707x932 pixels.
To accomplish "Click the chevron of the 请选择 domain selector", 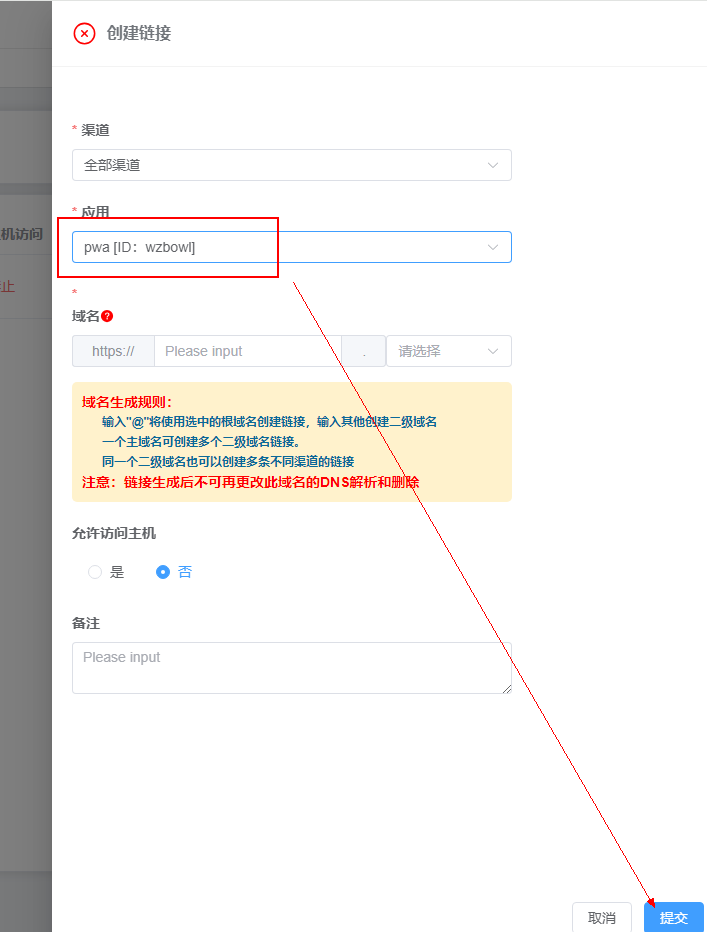I will [x=492, y=351].
